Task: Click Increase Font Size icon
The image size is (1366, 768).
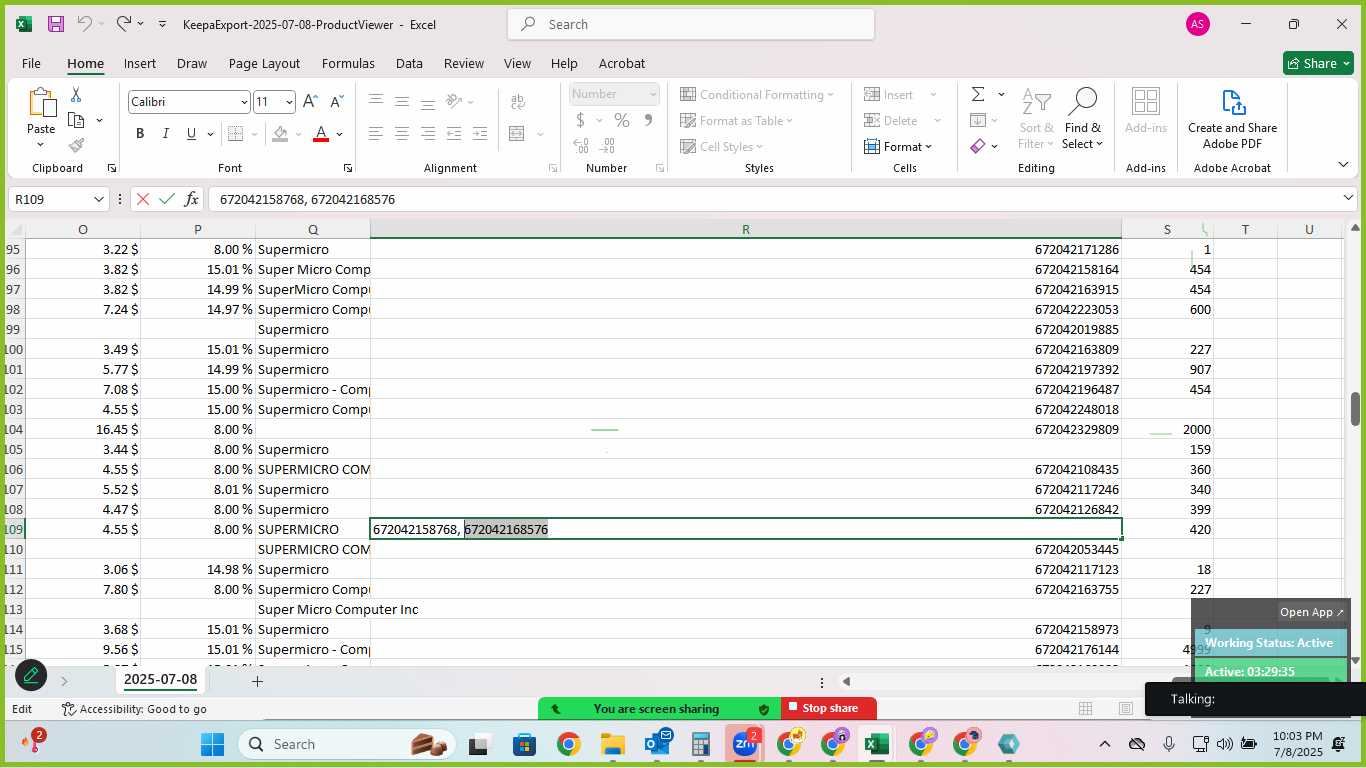Action: click(x=310, y=102)
